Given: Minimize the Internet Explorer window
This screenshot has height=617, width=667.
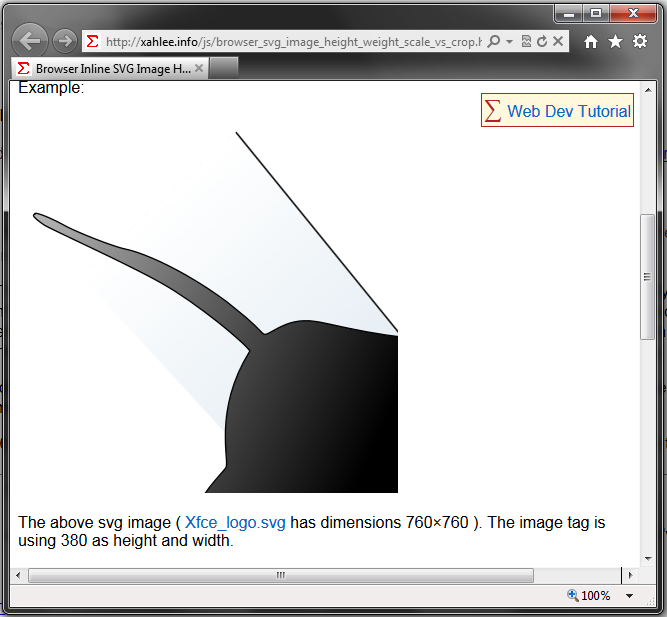Looking at the screenshot, I should click(x=569, y=13).
